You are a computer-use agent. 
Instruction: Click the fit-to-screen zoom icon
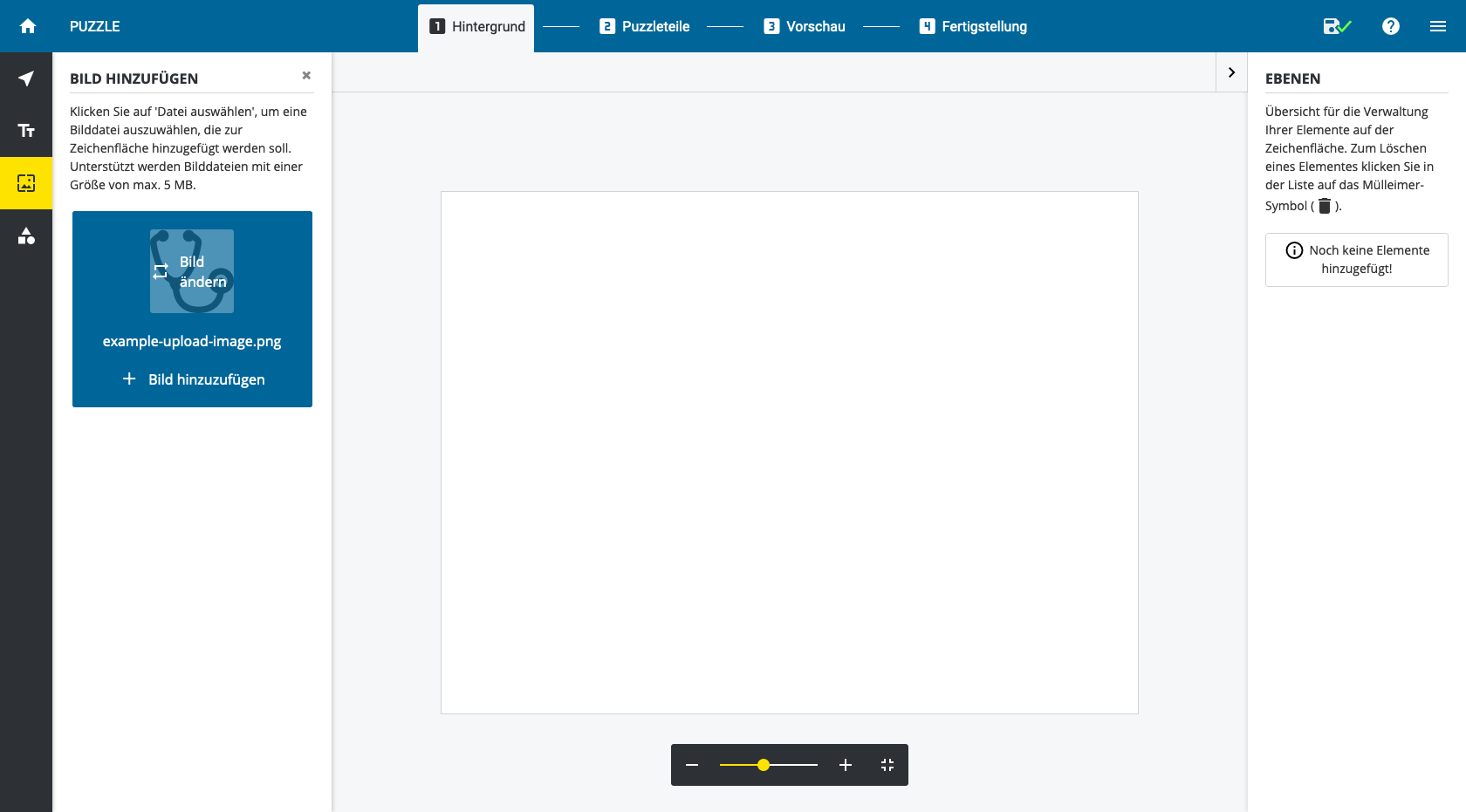[887, 765]
